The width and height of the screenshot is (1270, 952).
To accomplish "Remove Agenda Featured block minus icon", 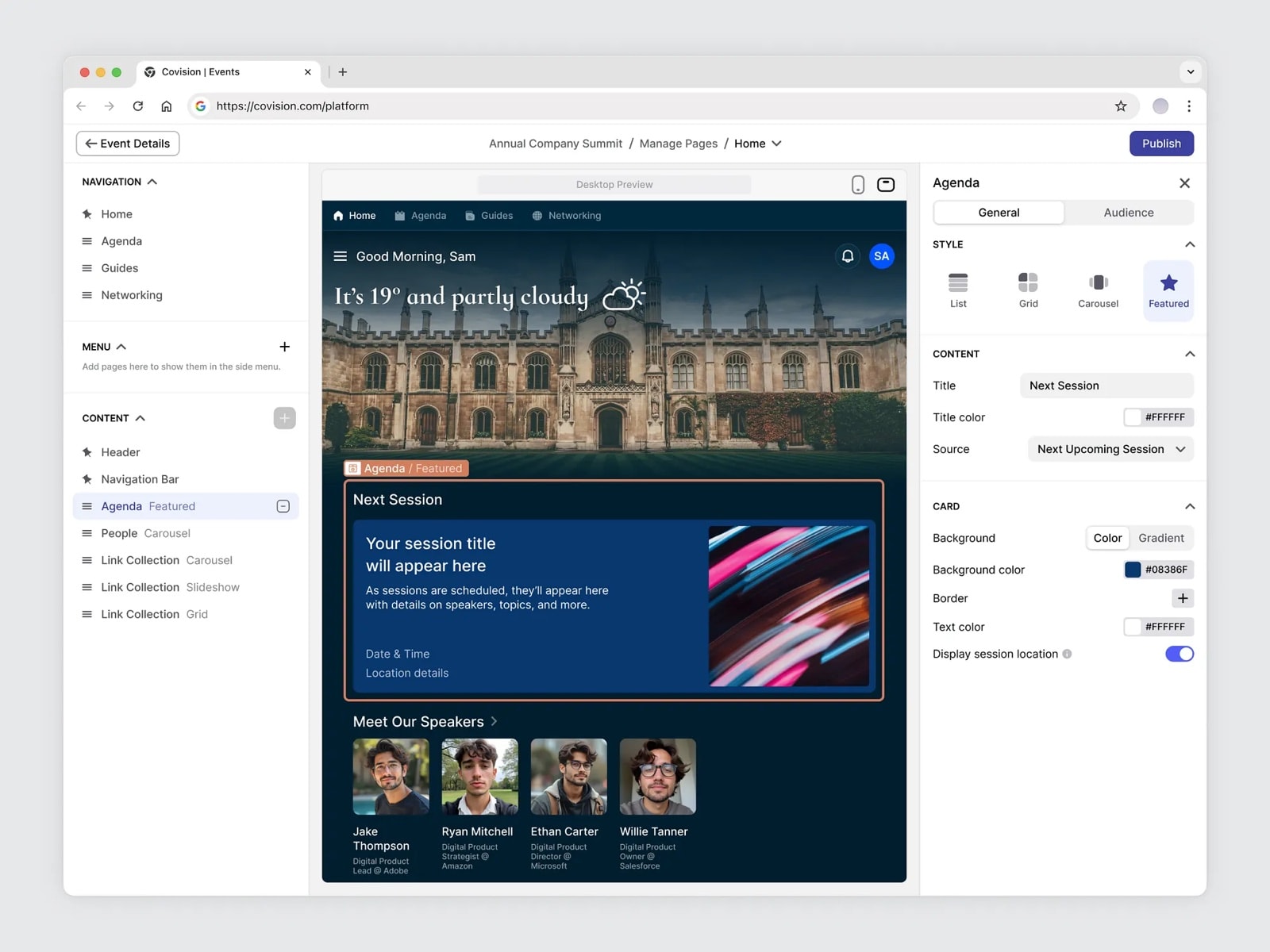I will pyautogui.click(x=283, y=506).
